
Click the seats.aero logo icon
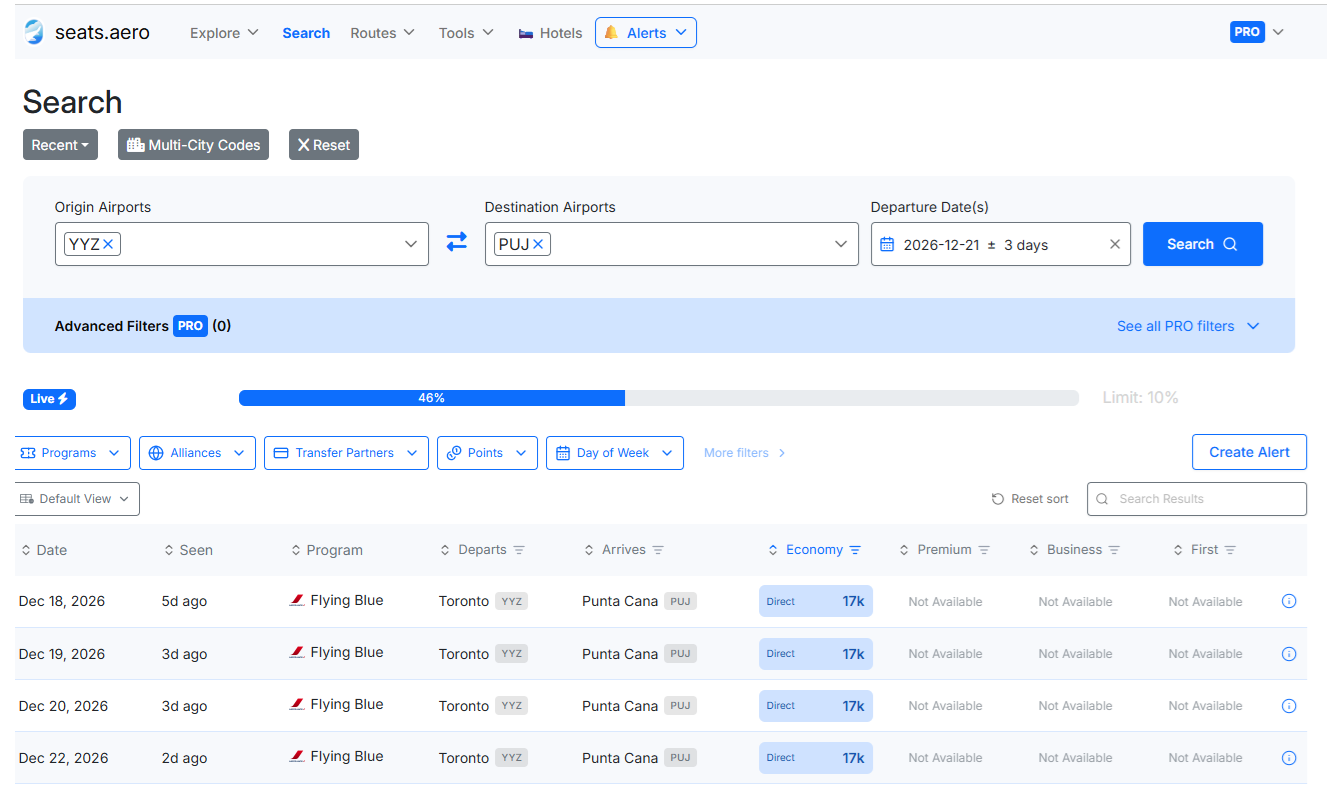34,33
